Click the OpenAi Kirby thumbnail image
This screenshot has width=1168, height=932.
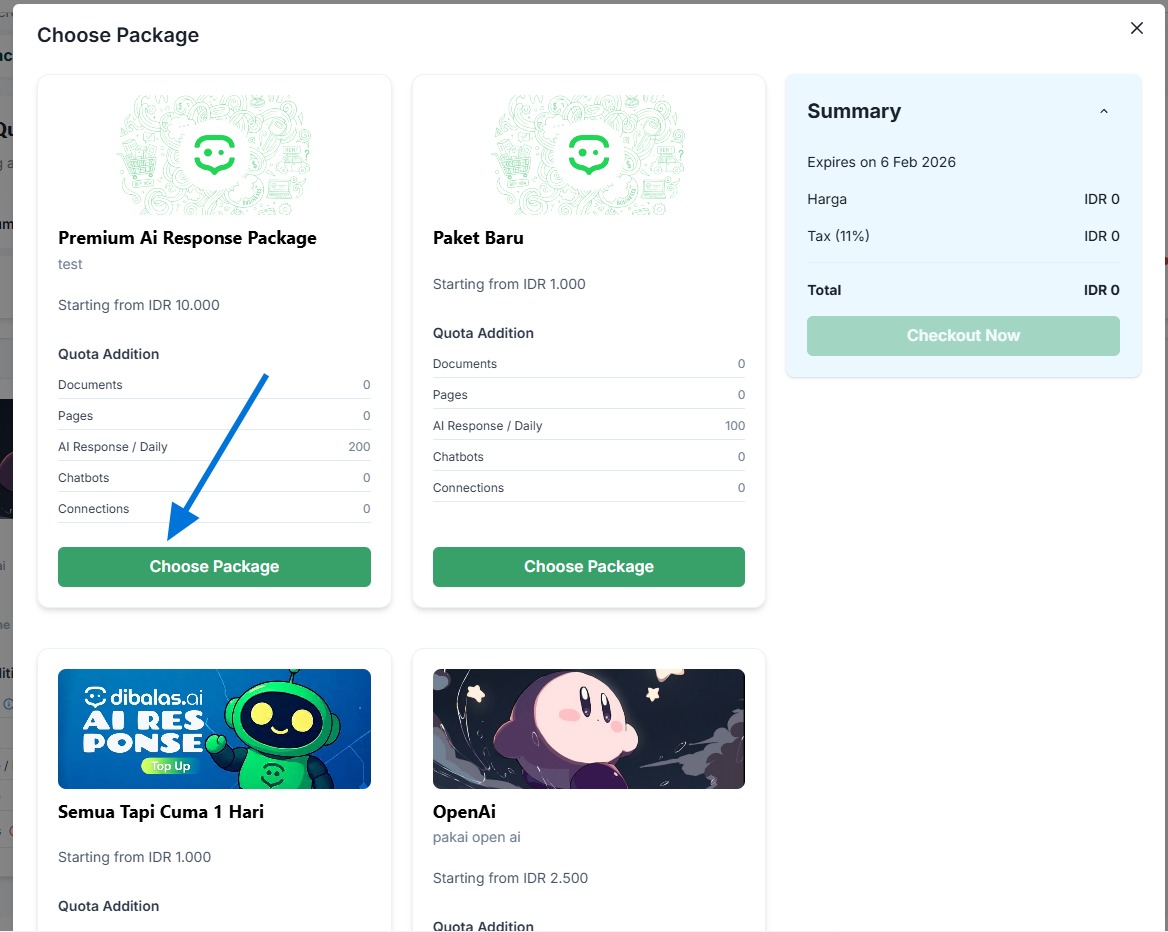tap(588, 729)
